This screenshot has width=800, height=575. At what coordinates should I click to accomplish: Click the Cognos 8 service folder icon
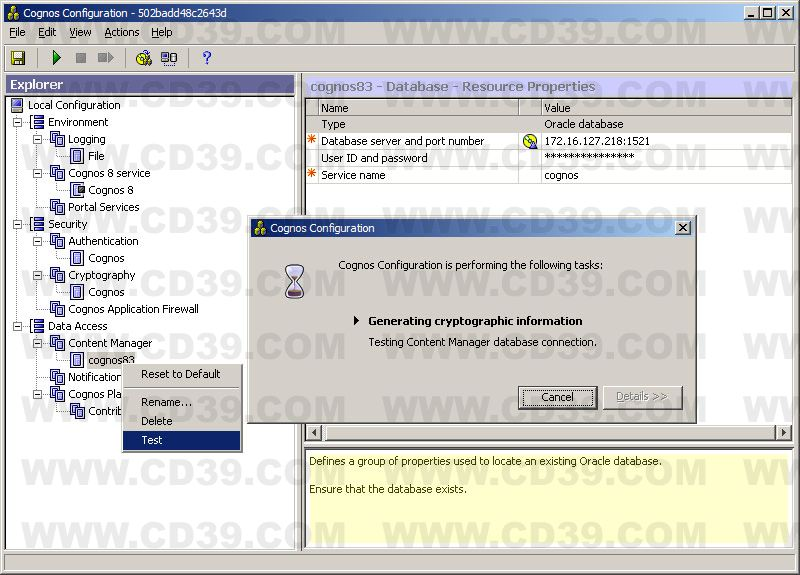pyautogui.click(x=57, y=173)
